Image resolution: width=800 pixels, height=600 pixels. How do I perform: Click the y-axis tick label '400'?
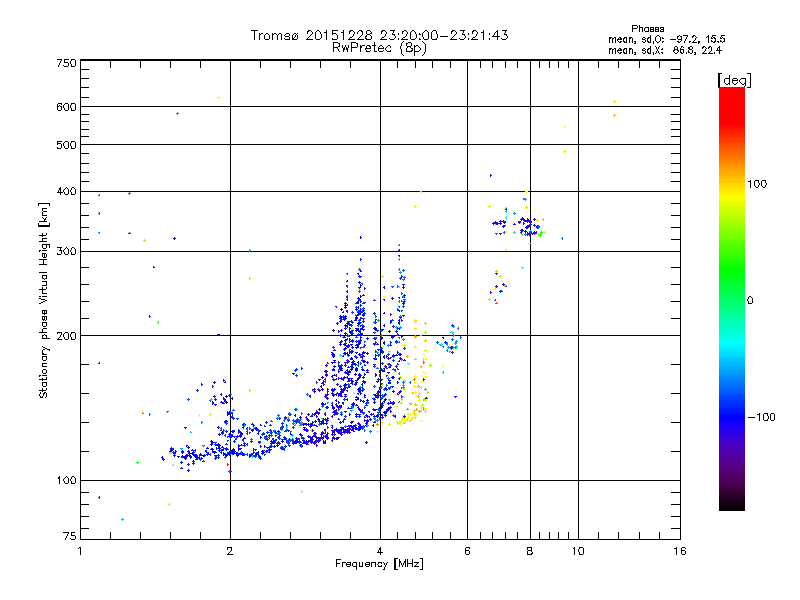(x=66, y=191)
